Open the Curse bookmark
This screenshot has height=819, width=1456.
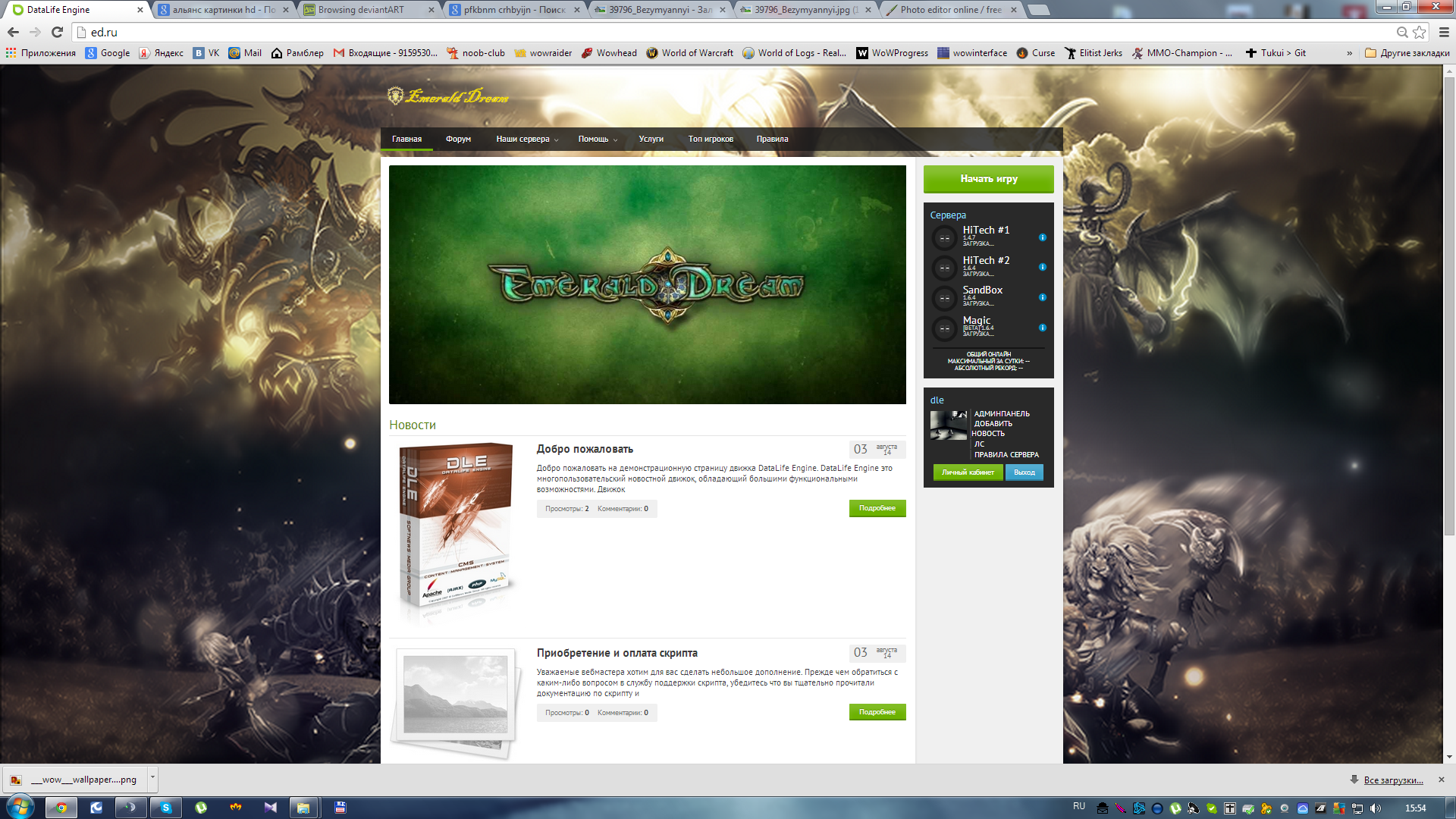[x=1036, y=53]
